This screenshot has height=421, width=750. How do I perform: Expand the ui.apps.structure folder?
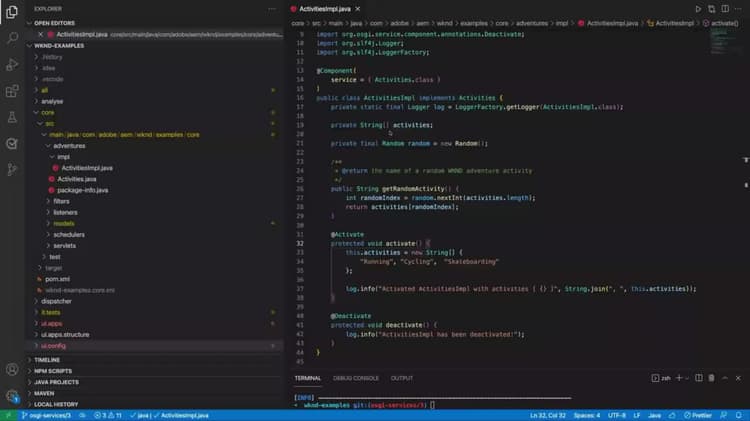[65, 334]
